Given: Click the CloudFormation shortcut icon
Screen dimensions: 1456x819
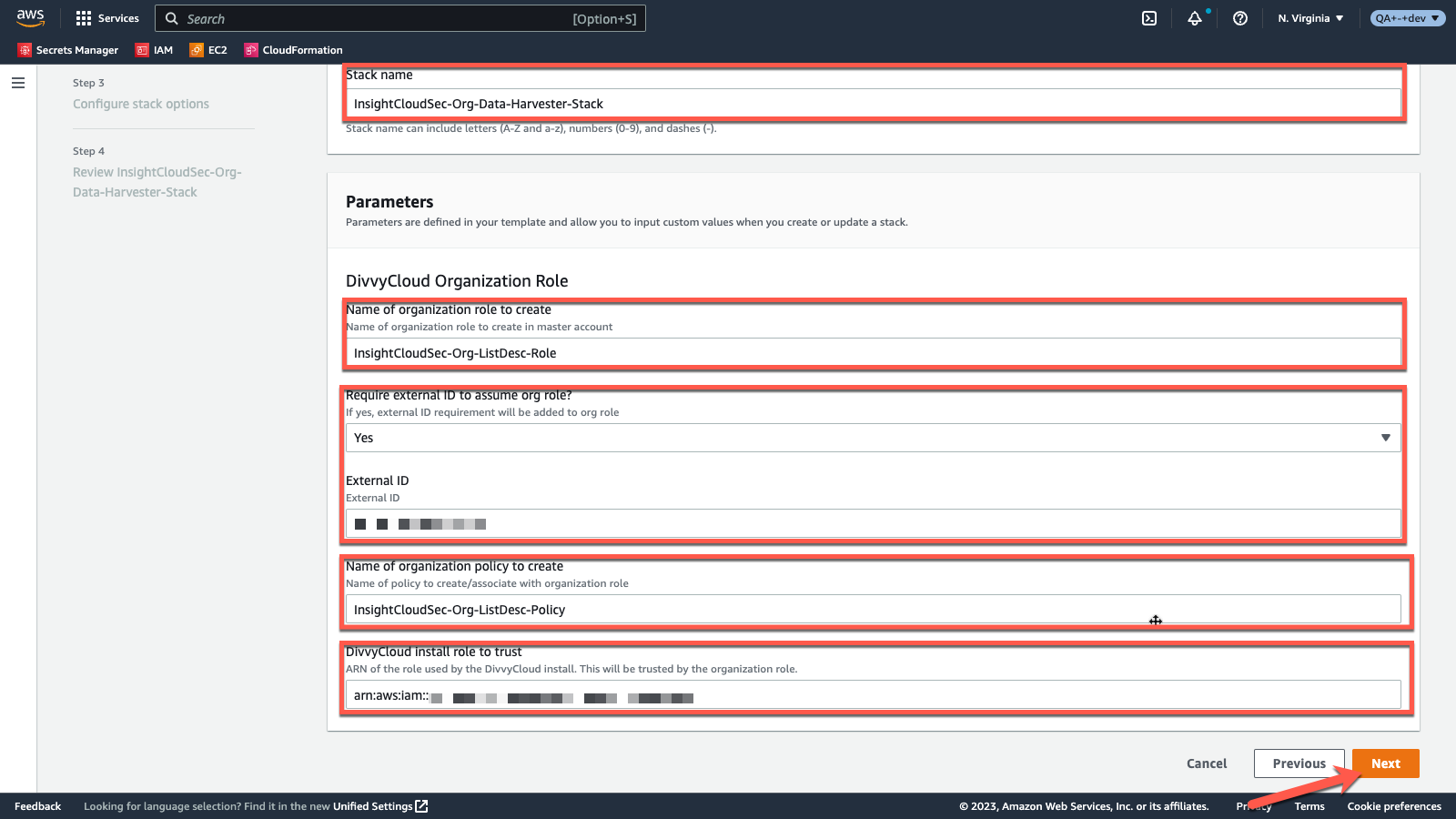Looking at the screenshot, I should tap(251, 50).
